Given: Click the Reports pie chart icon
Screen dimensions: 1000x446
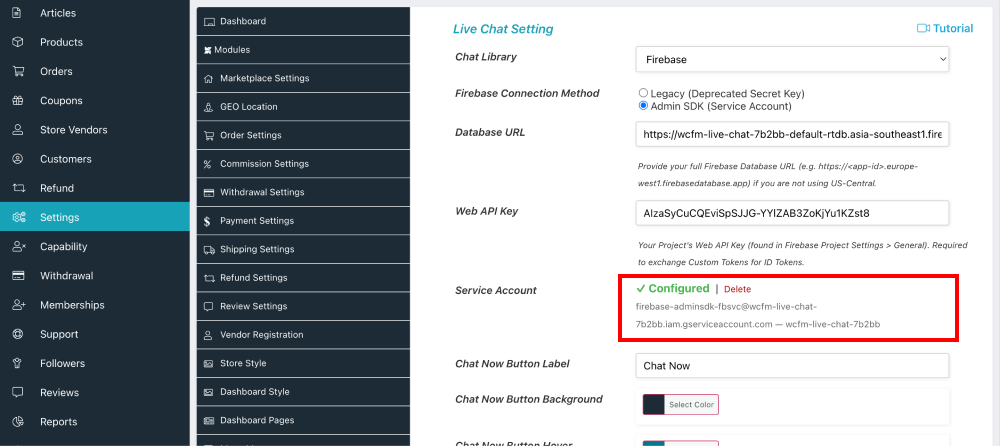Looking at the screenshot, I should 18,422.
